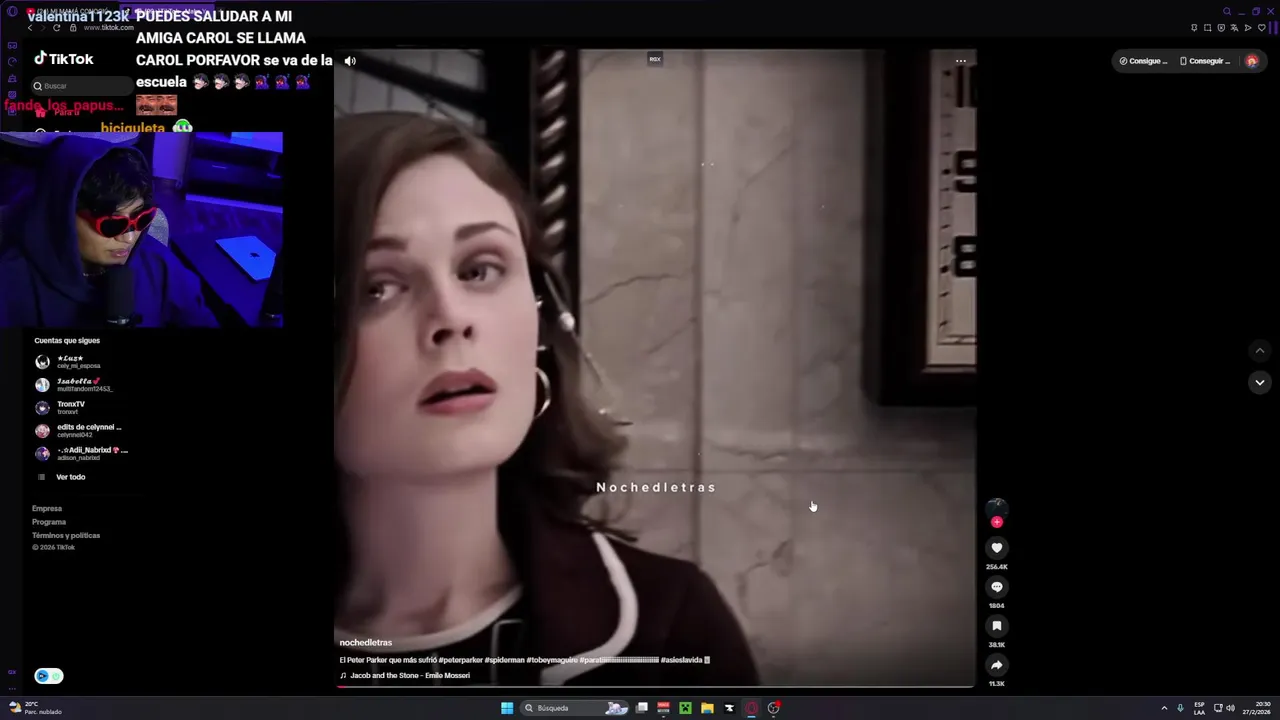This screenshot has width=1280, height=720.
Task: Click the TikTok Buscar search field
Action: [82, 86]
